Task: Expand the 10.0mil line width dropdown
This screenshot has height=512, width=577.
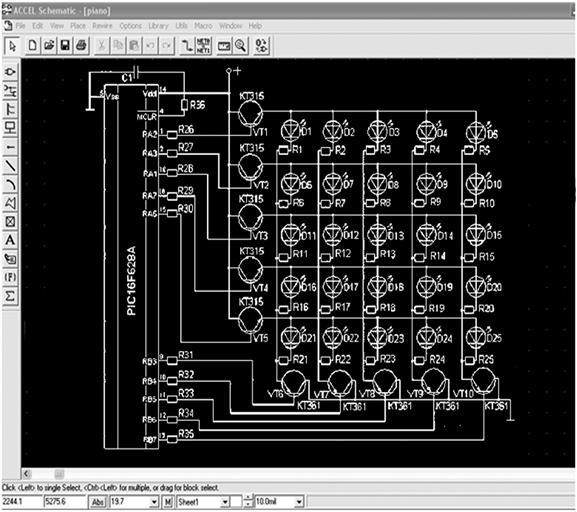Action: pos(299,502)
